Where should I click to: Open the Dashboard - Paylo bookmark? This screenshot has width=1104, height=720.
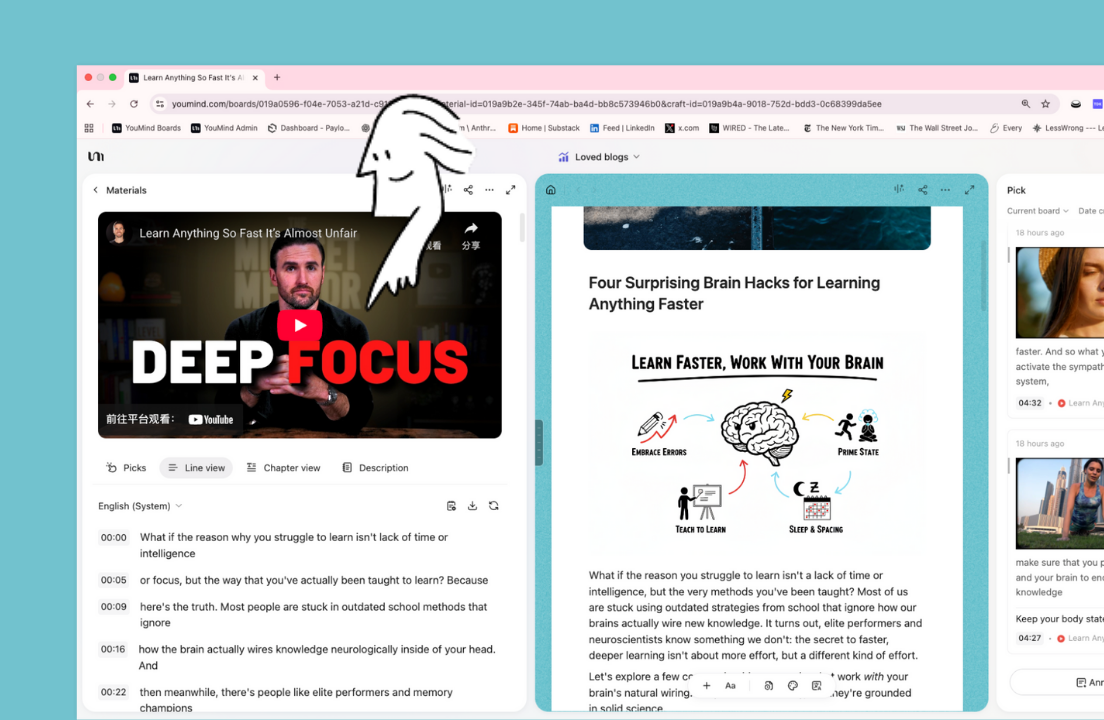click(x=308, y=128)
